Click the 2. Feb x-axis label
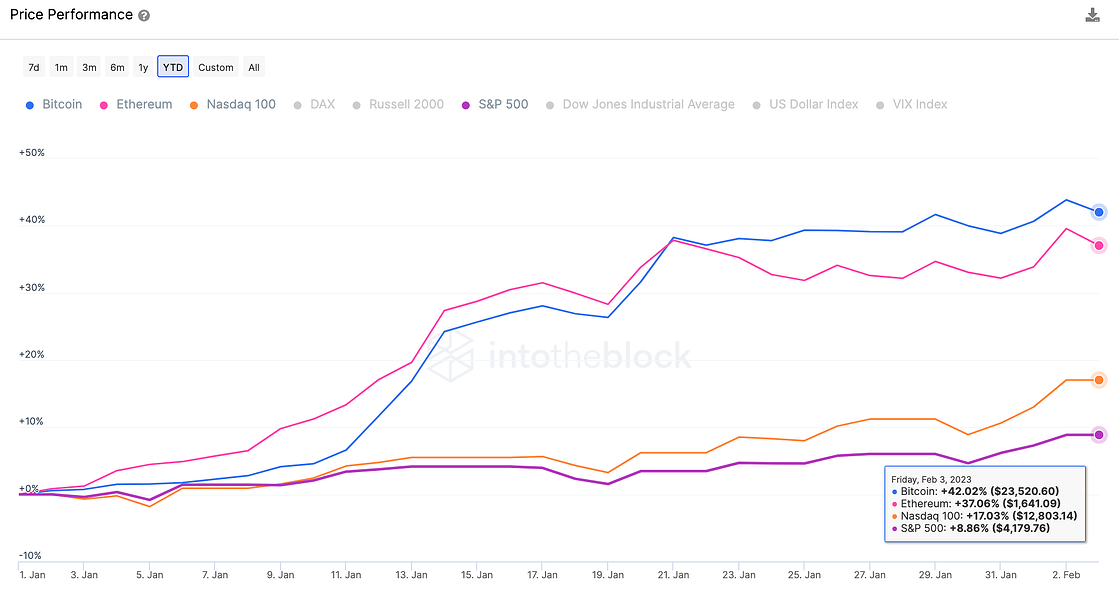The width and height of the screenshot is (1119, 590). click(1066, 574)
